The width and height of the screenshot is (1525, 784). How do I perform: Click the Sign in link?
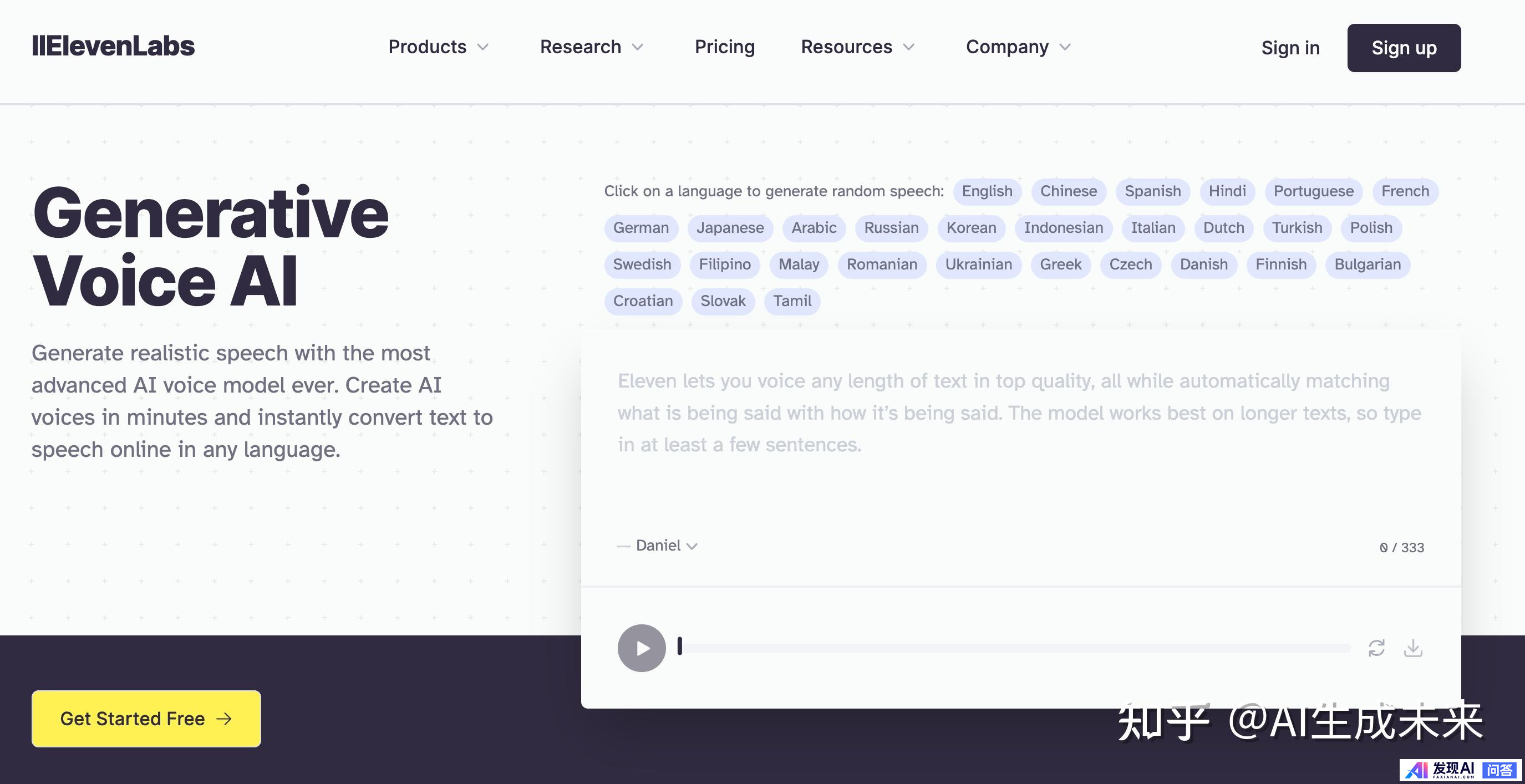(1290, 48)
